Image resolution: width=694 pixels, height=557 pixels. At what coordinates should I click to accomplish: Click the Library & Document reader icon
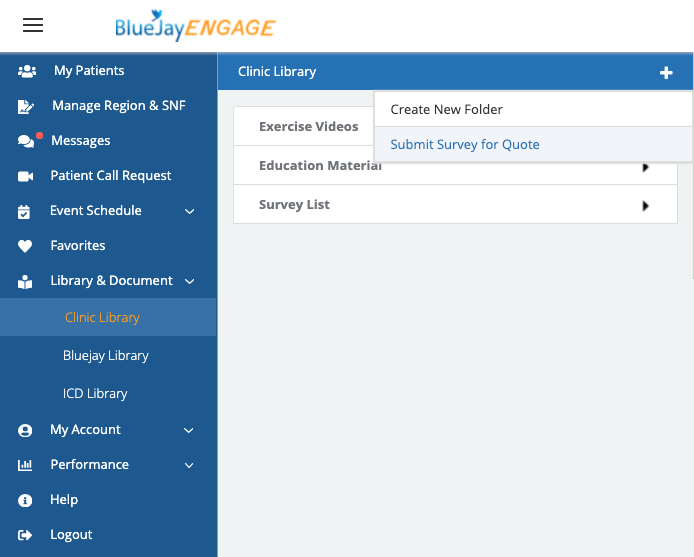[25, 282]
